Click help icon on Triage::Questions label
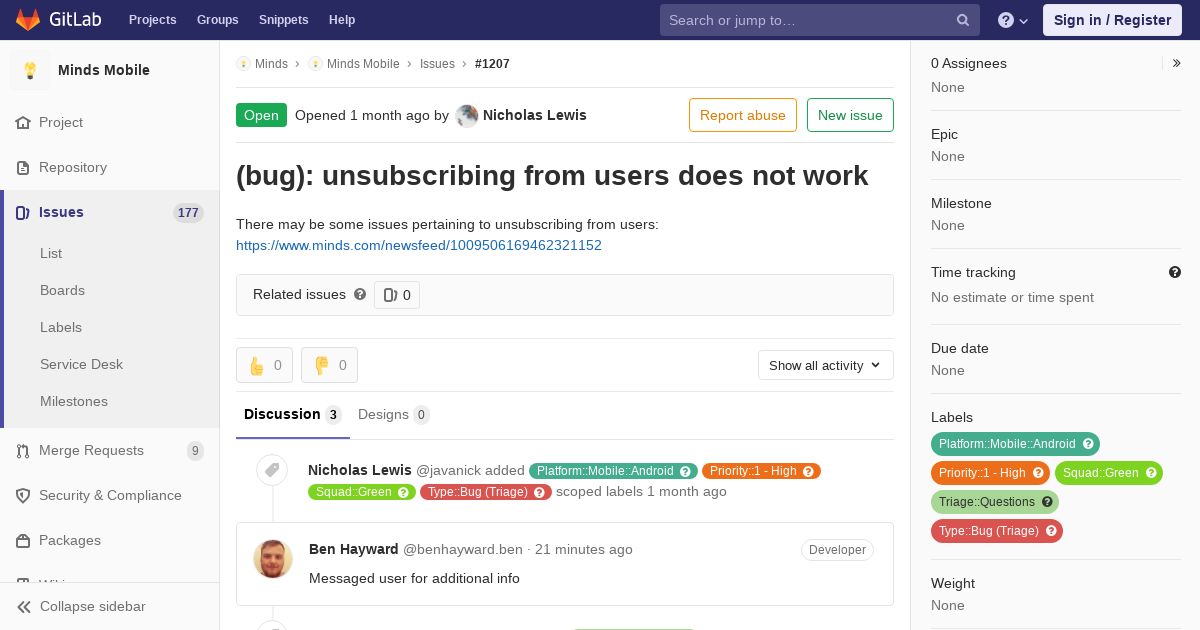Image resolution: width=1200 pixels, height=630 pixels. 1047,502
